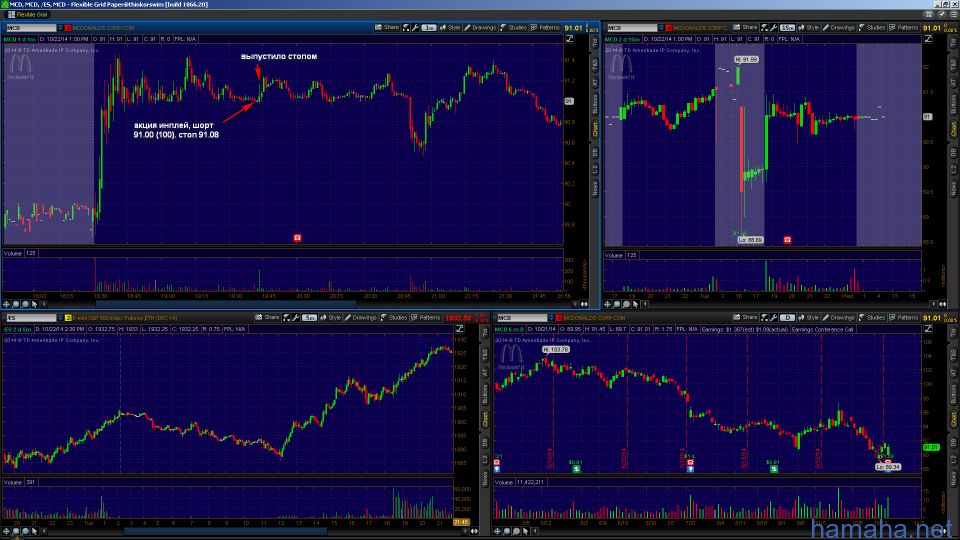Open Share menu in ES futures chart
The height and width of the screenshot is (540, 960).
coord(268,318)
